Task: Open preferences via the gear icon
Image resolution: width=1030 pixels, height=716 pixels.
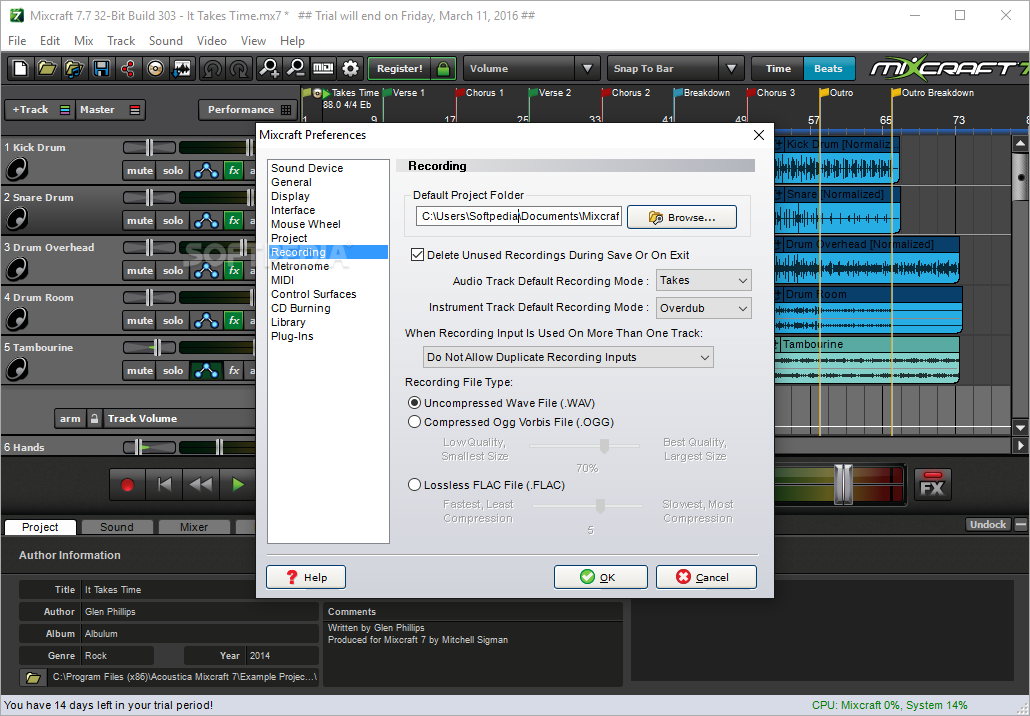Action: tap(351, 68)
